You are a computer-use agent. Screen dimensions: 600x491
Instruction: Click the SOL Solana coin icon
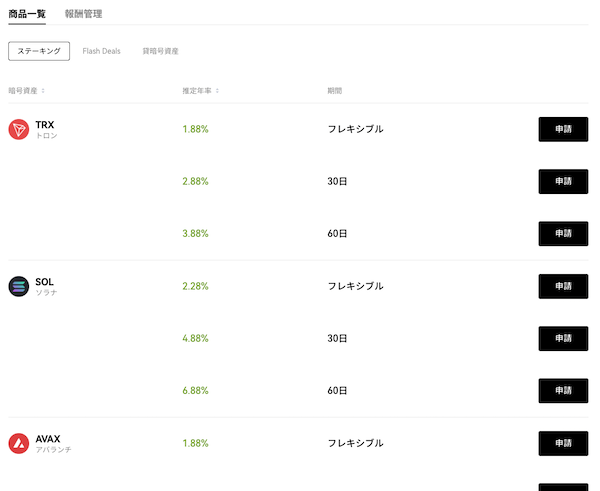click(x=19, y=286)
